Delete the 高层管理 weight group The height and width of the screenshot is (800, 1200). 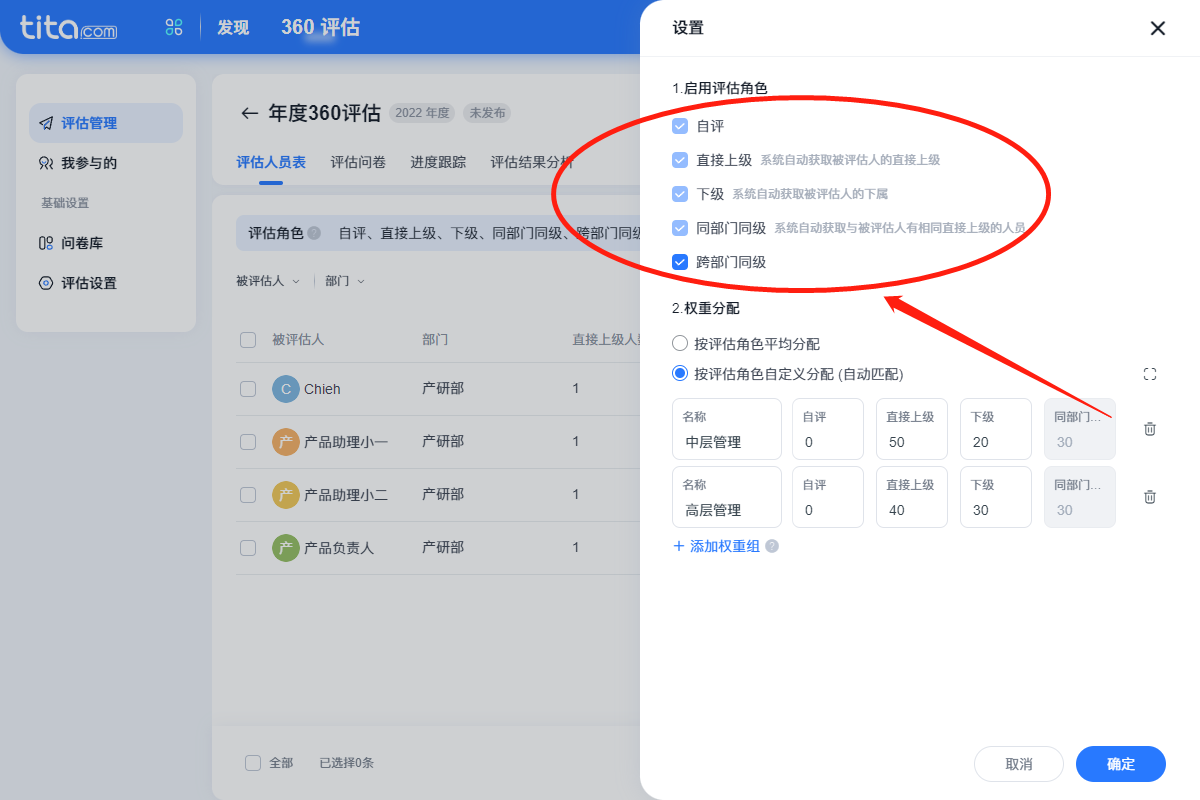coord(1150,497)
